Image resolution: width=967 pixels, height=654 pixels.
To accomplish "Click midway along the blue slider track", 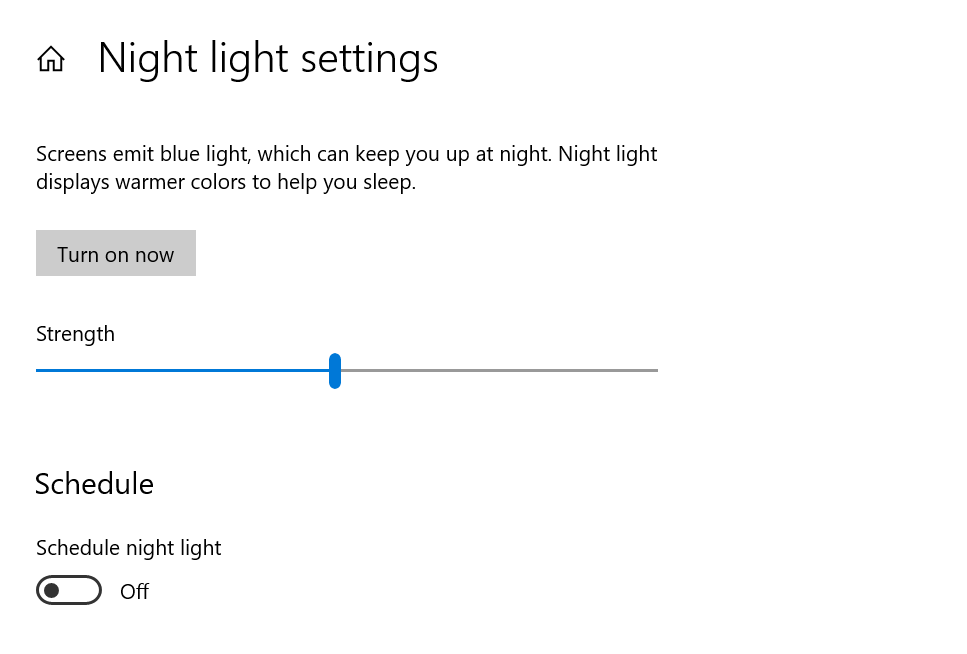I will coord(183,370).
